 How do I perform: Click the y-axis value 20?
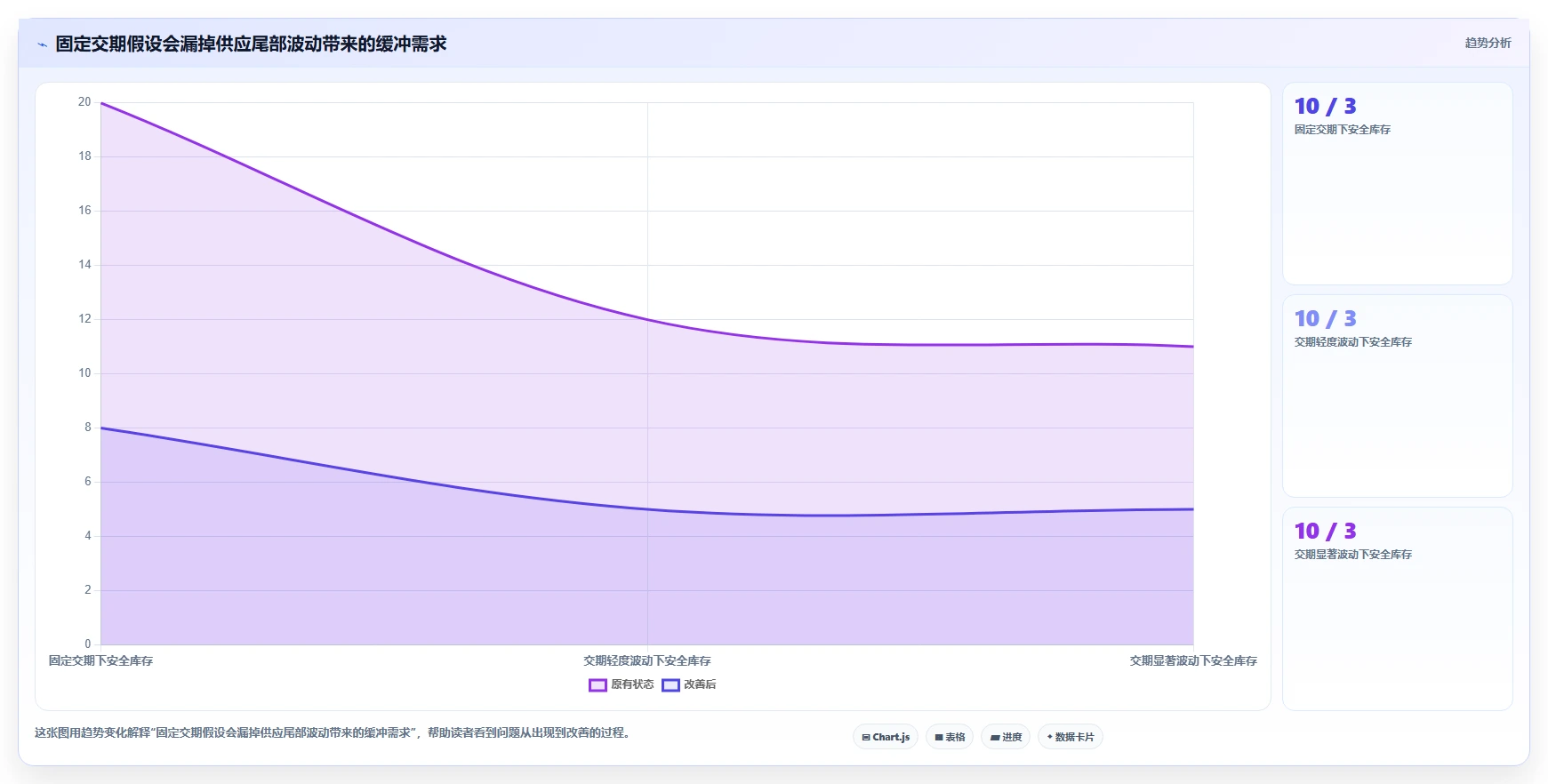click(84, 102)
